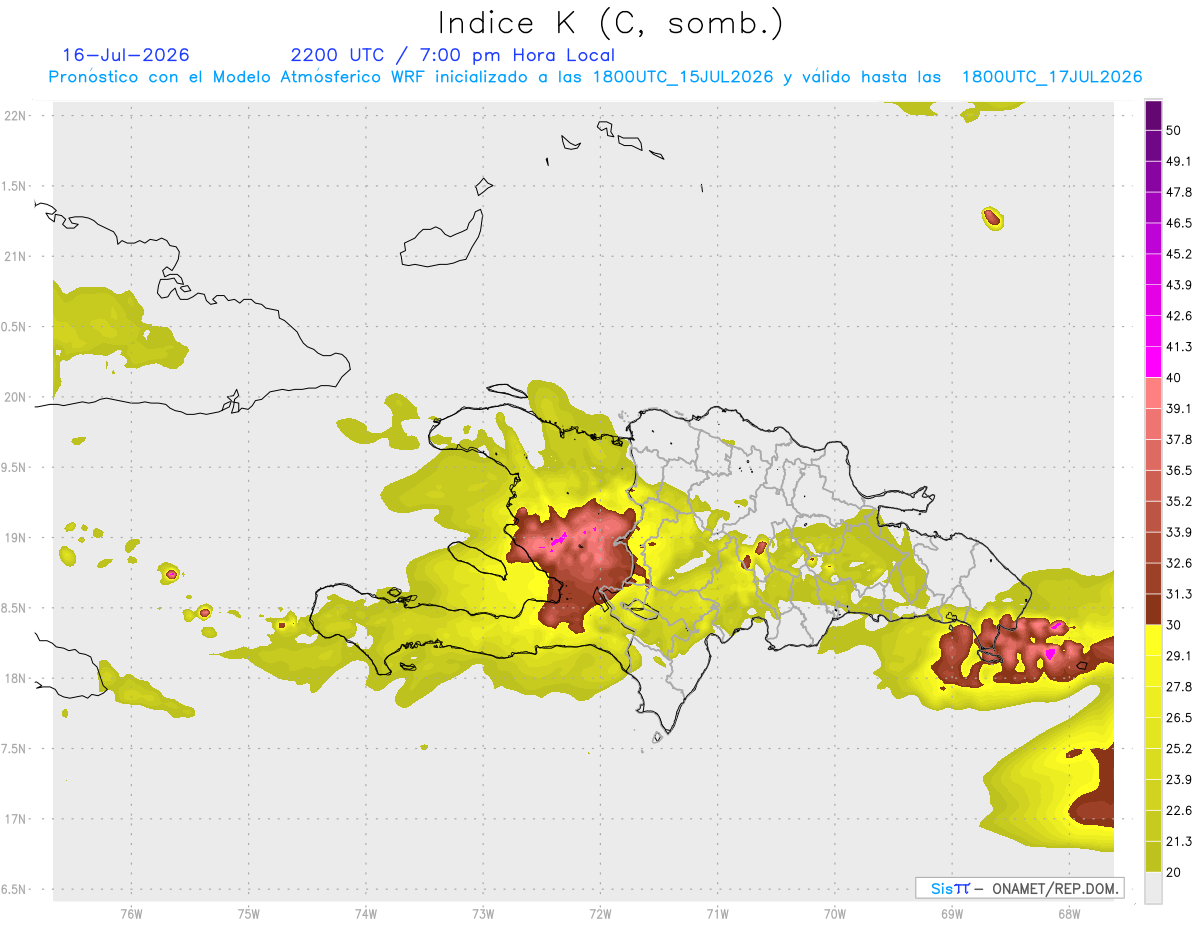The width and height of the screenshot is (1200, 927).
Task: Click the colorbar value "45.2"
Action: [1179, 254]
